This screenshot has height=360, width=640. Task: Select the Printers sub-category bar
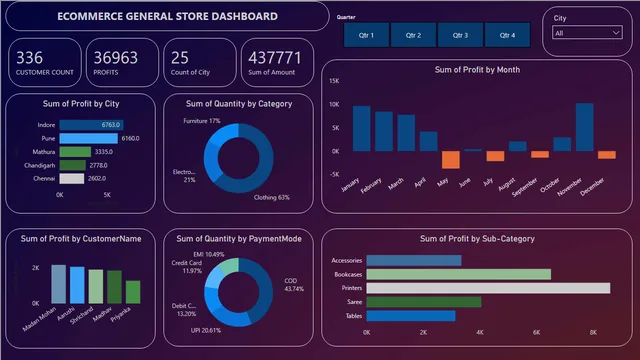click(x=488, y=288)
